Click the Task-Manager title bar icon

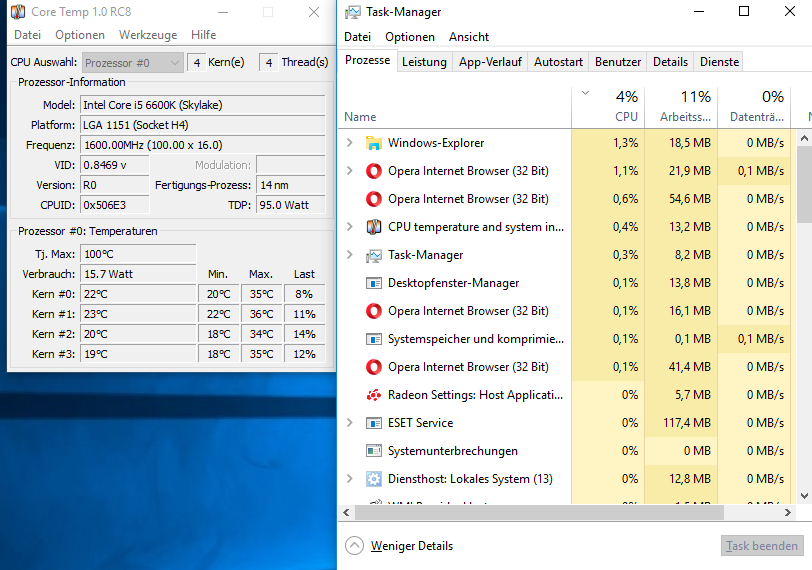click(x=353, y=12)
